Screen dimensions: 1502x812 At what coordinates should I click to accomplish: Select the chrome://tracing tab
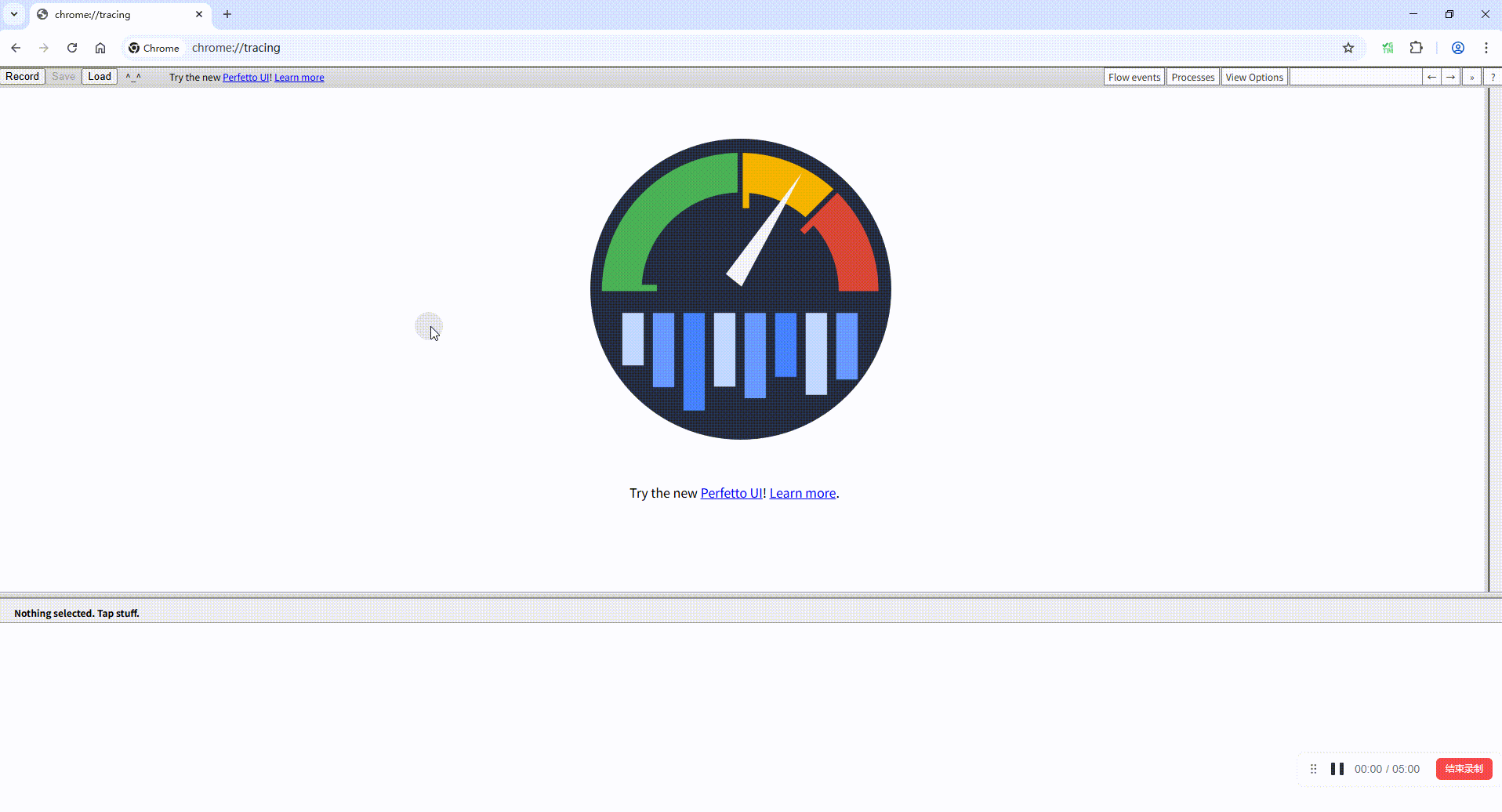[110, 14]
